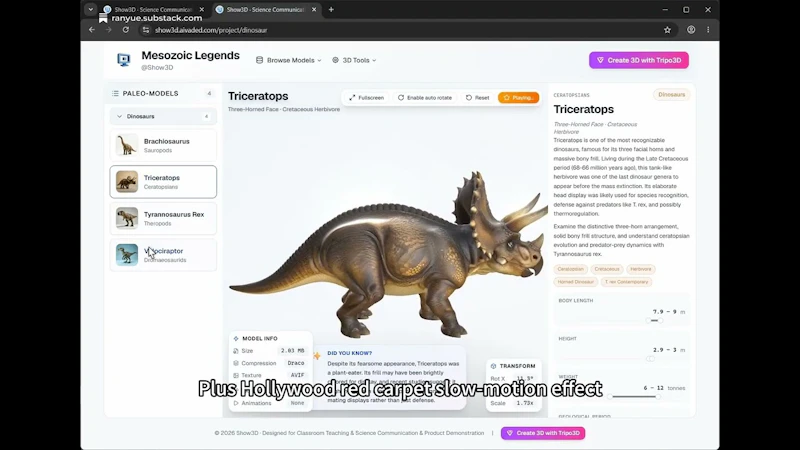This screenshot has width=800, height=450.
Task: Open the Browse Models dropdown
Action: (289, 60)
